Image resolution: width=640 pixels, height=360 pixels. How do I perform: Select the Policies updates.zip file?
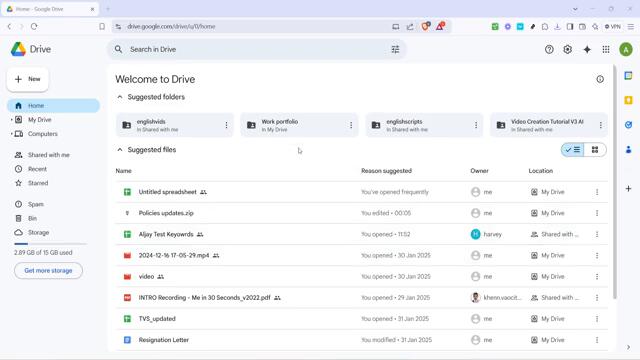click(362, 213)
